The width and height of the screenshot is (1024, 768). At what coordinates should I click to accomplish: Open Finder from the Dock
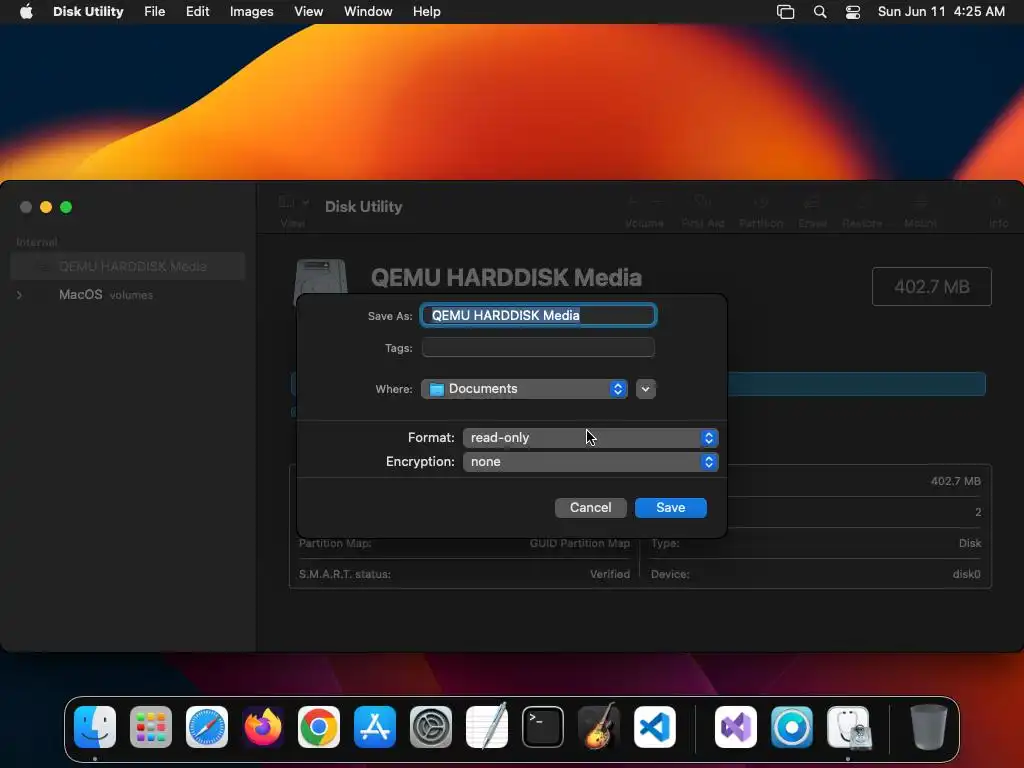pos(95,727)
